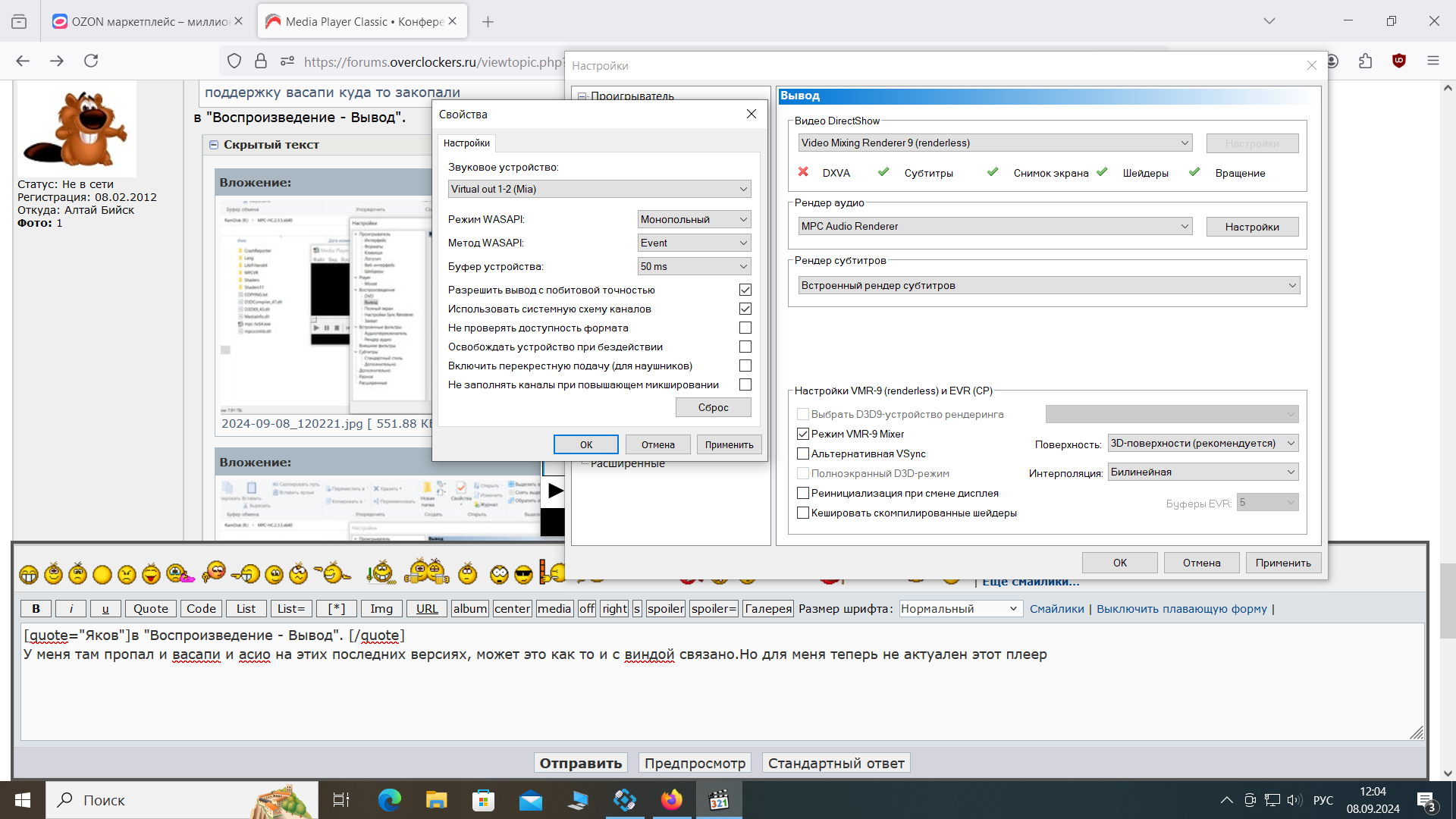Enable 'Не проверять доступность формата' checkbox

745,328
